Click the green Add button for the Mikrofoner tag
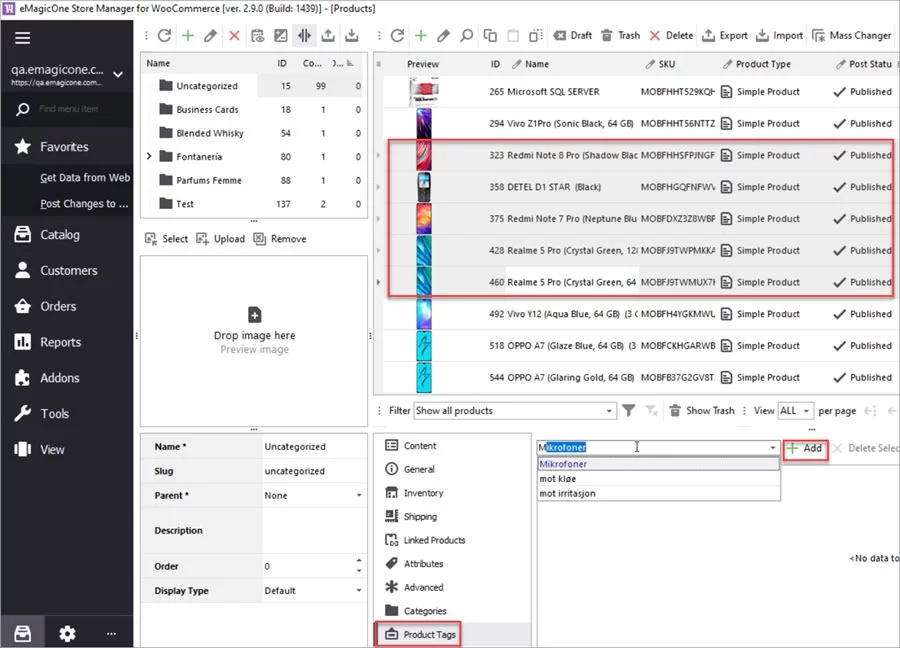This screenshot has height=648, width=900. pyautogui.click(x=805, y=448)
